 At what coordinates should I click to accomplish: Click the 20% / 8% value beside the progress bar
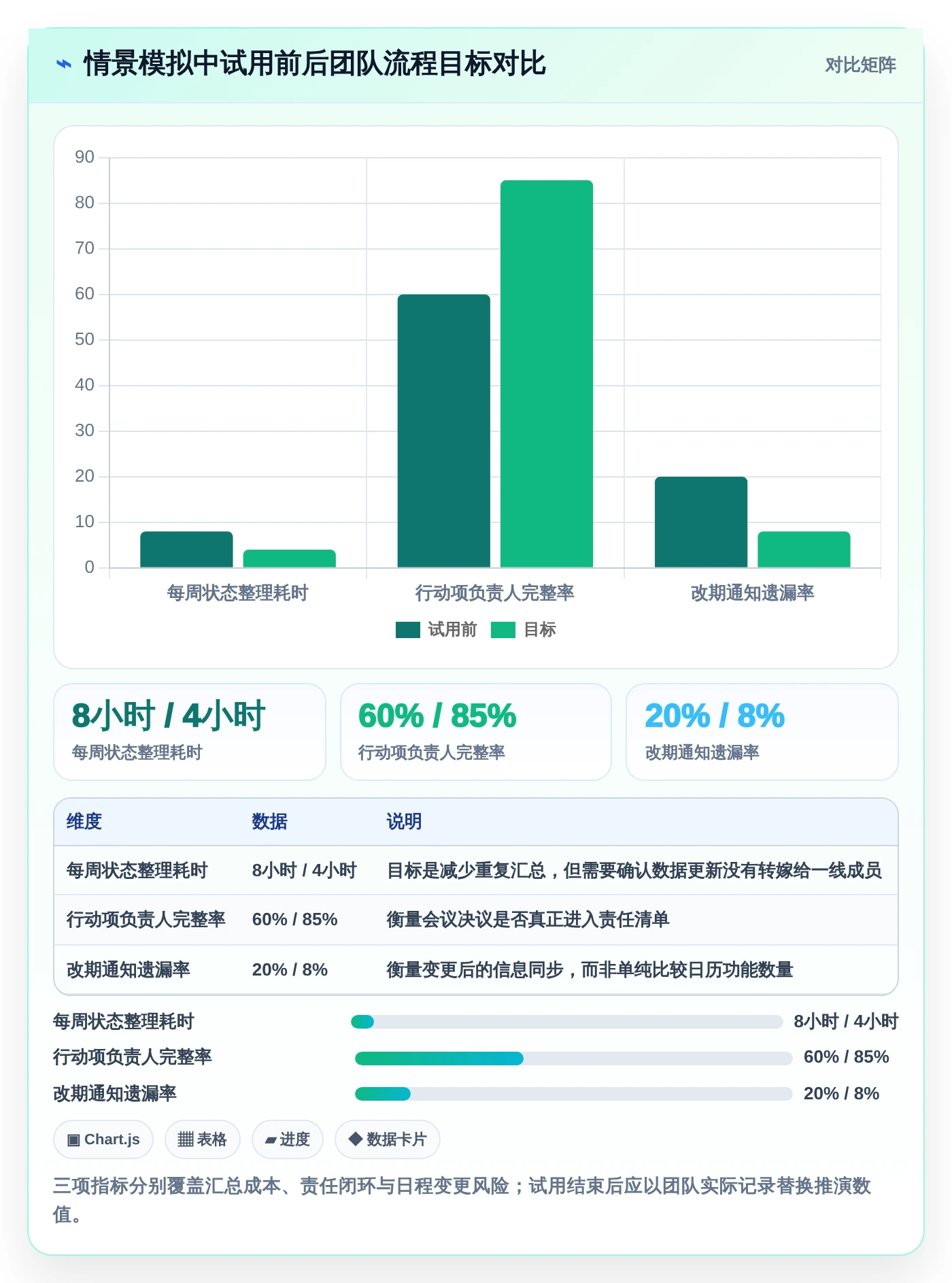842,1094
